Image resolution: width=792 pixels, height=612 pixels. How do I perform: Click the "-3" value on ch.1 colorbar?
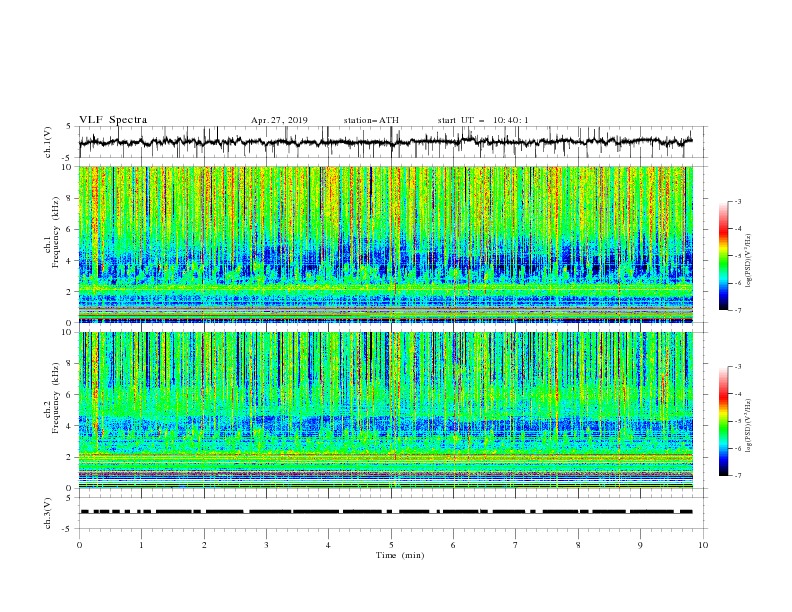click(x=738, y=201)
